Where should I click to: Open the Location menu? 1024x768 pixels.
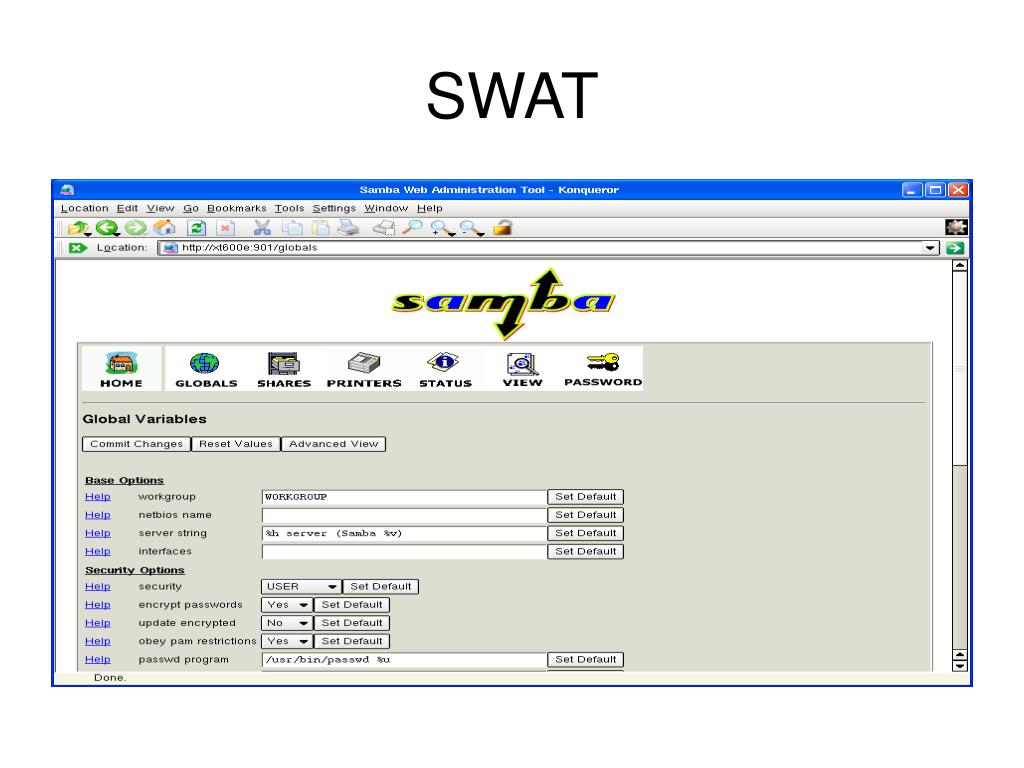84,208
